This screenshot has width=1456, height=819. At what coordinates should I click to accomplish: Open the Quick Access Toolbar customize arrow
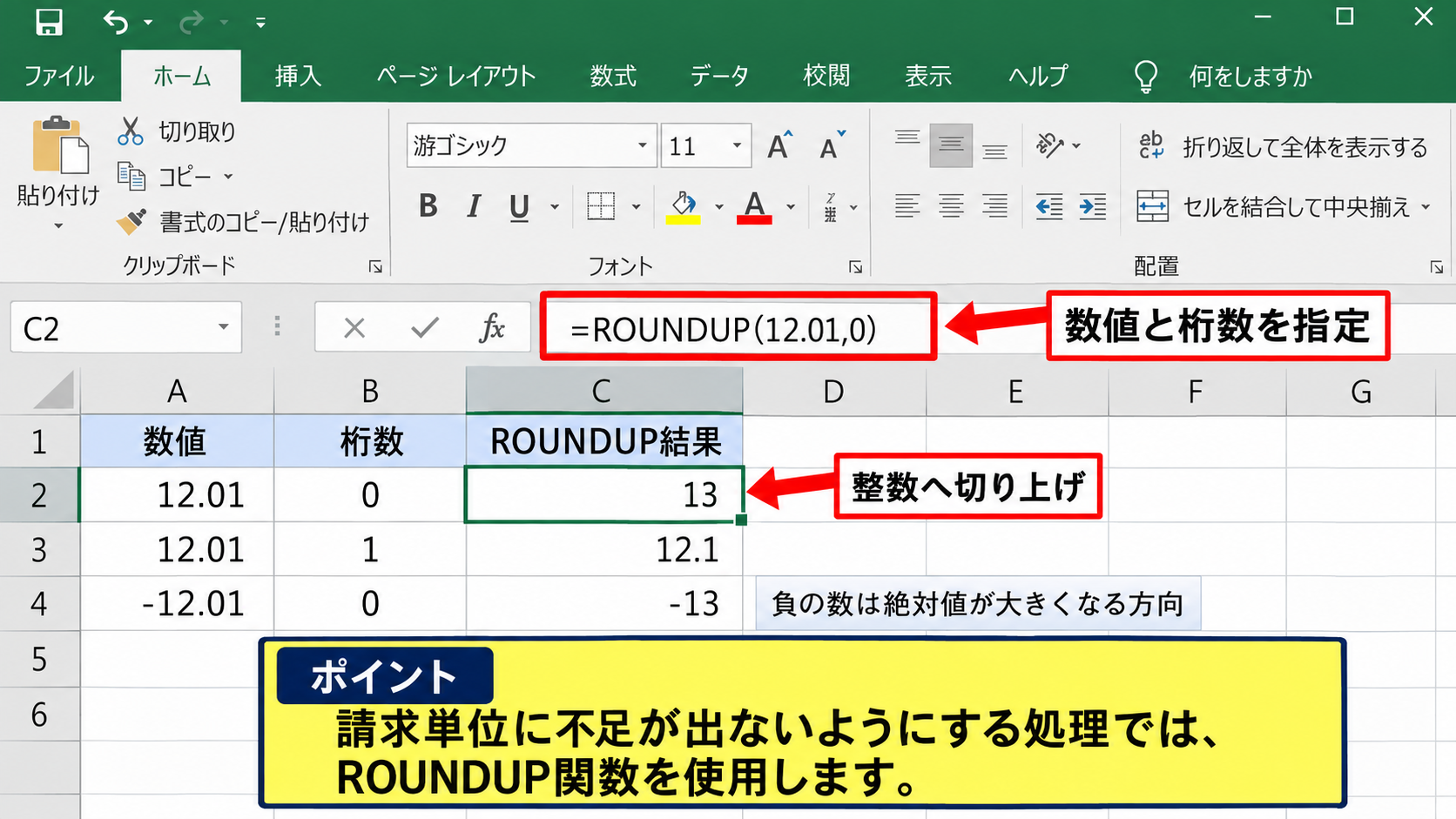(260, 23)
